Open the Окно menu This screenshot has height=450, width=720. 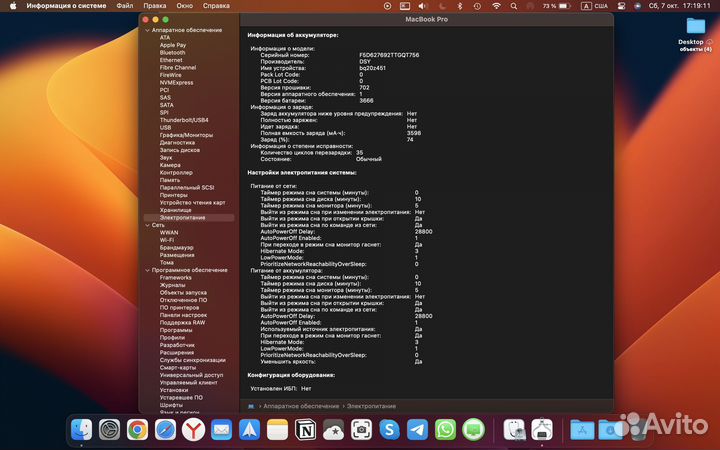pos(184,6)
